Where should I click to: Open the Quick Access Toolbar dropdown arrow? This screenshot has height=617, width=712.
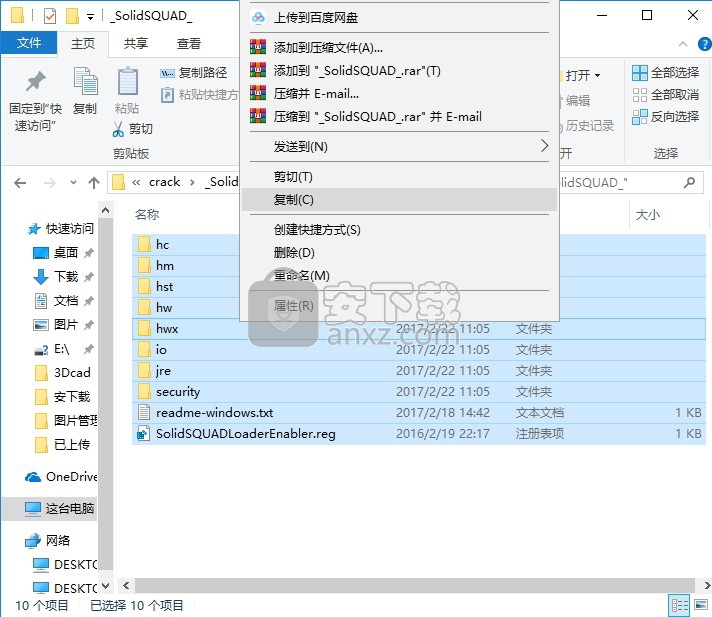pos(90,17)
